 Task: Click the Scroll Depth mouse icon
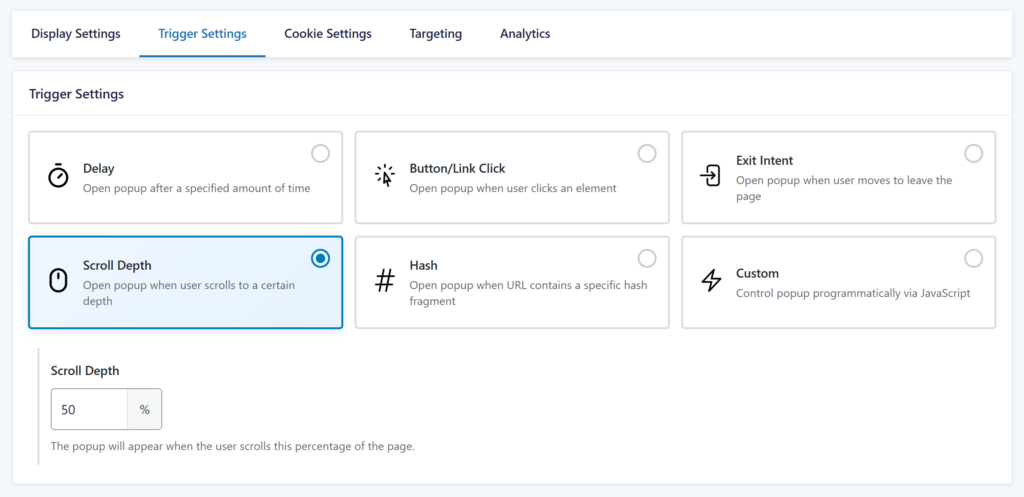(x=59, y=281)
